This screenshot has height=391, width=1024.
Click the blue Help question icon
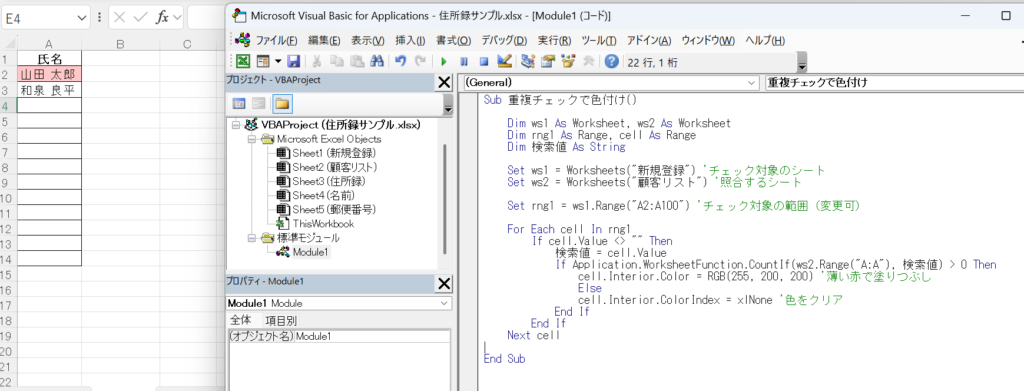coord(611,61)
